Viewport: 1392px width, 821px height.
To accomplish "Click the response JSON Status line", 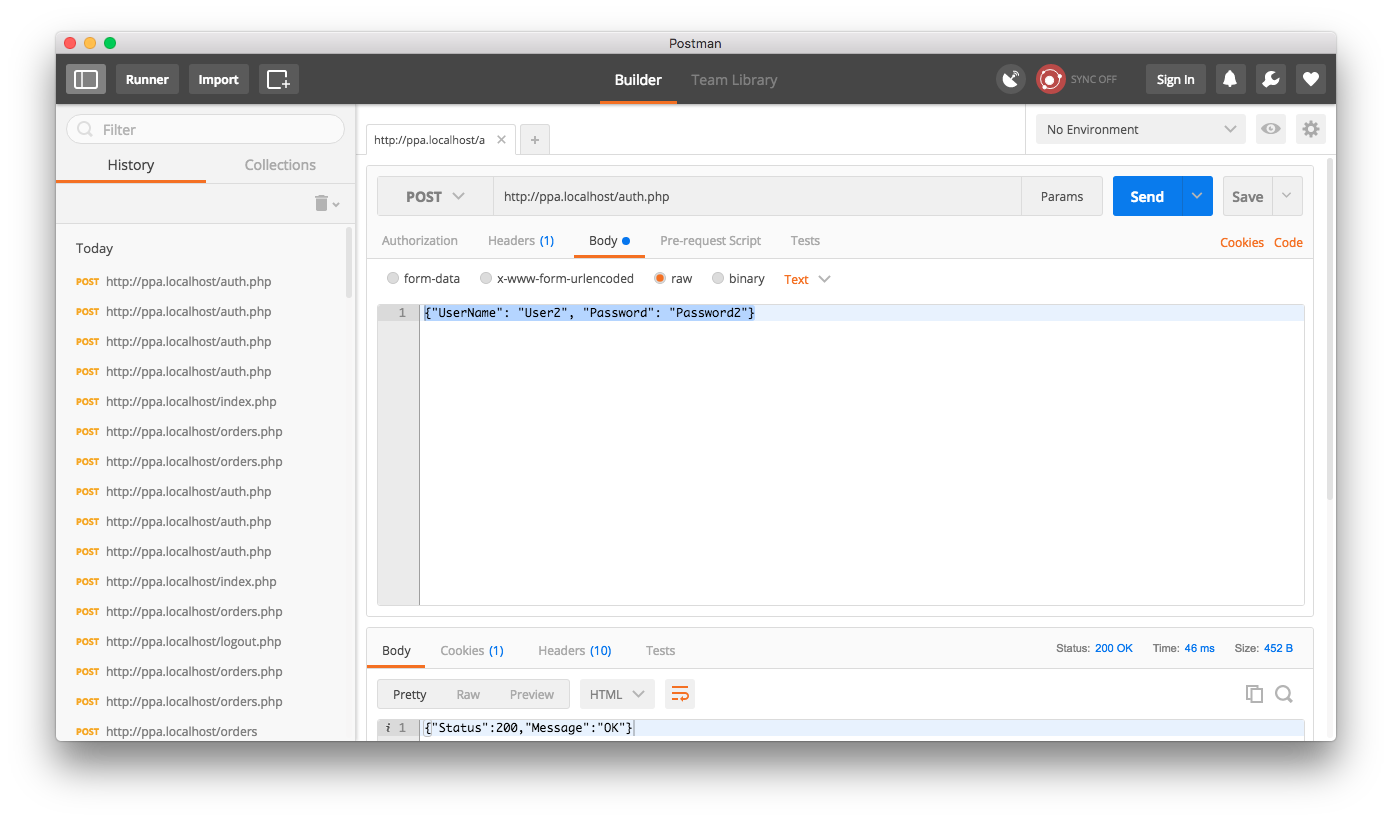I will coord(862,728).
